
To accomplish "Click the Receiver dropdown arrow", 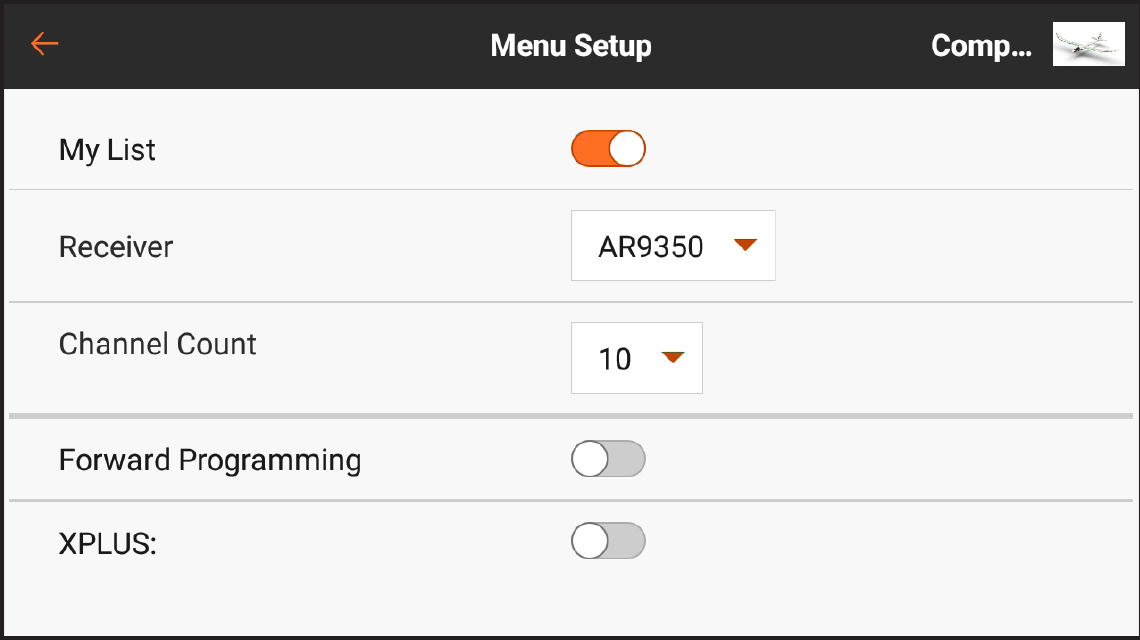I will [x=745, y=245].
